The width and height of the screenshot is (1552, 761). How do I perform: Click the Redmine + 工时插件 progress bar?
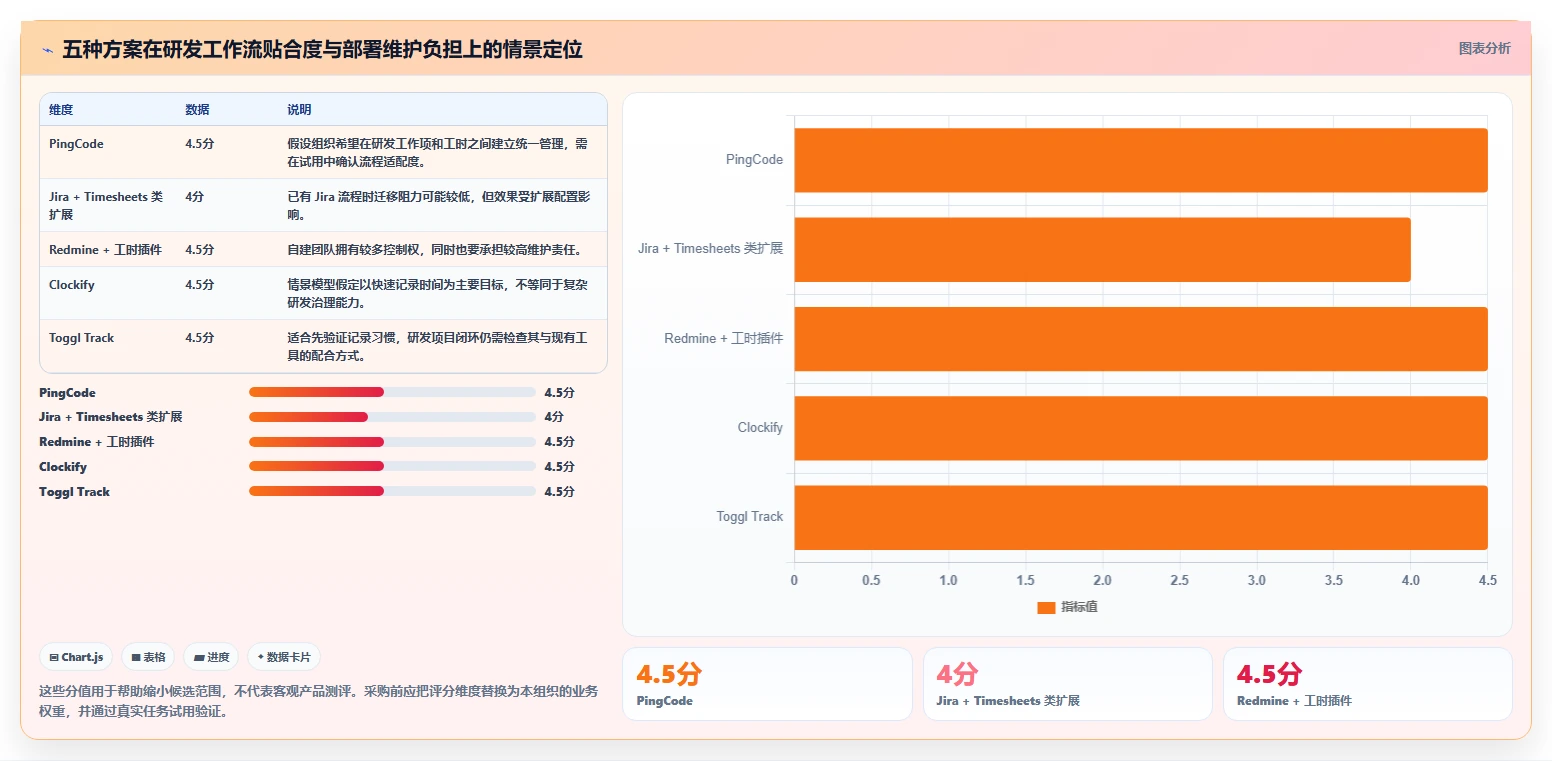pos(392,442)
